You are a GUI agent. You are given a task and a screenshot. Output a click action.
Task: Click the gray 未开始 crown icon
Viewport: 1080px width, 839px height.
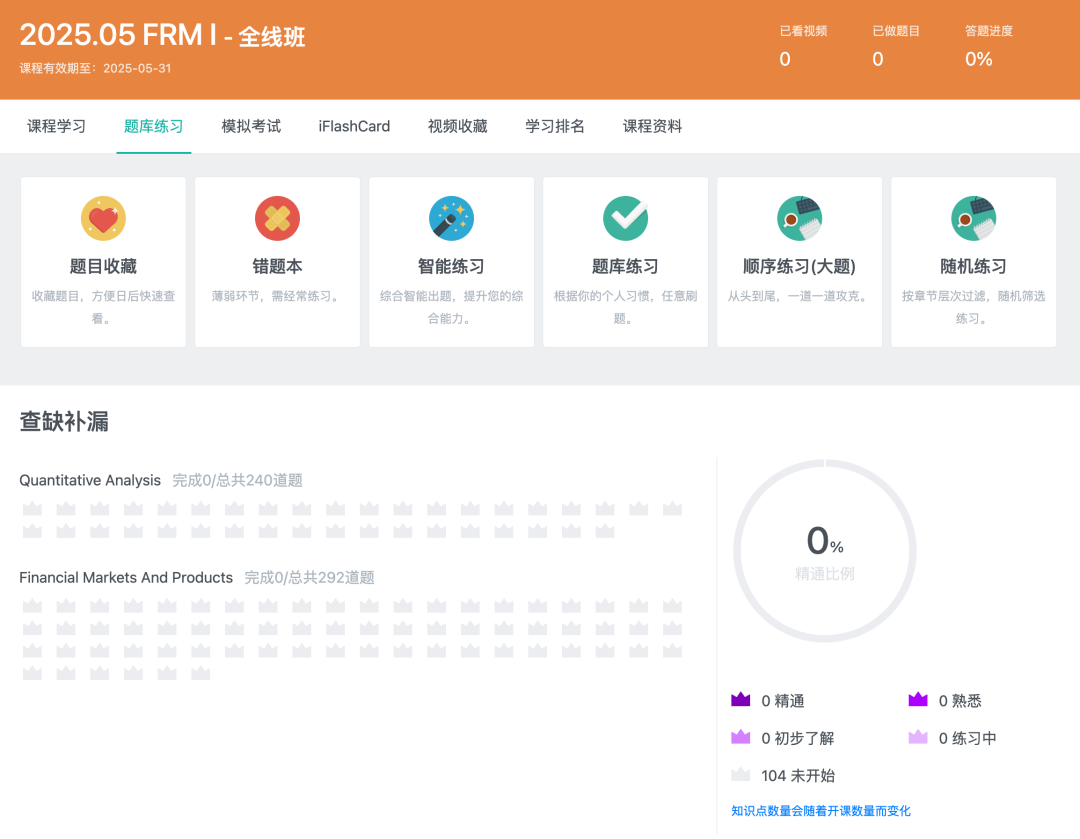click(x=740, y=774)
